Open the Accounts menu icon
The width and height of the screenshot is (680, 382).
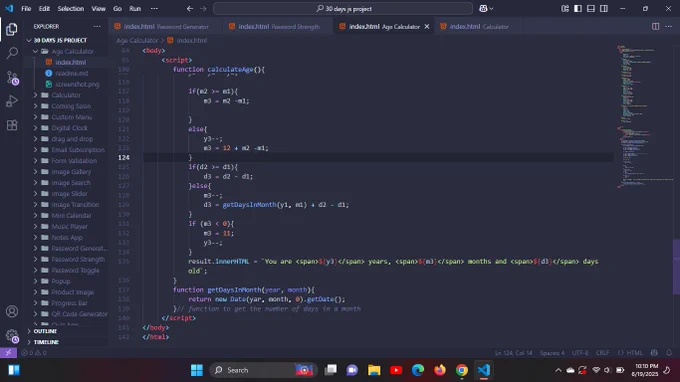pos(12,311)
